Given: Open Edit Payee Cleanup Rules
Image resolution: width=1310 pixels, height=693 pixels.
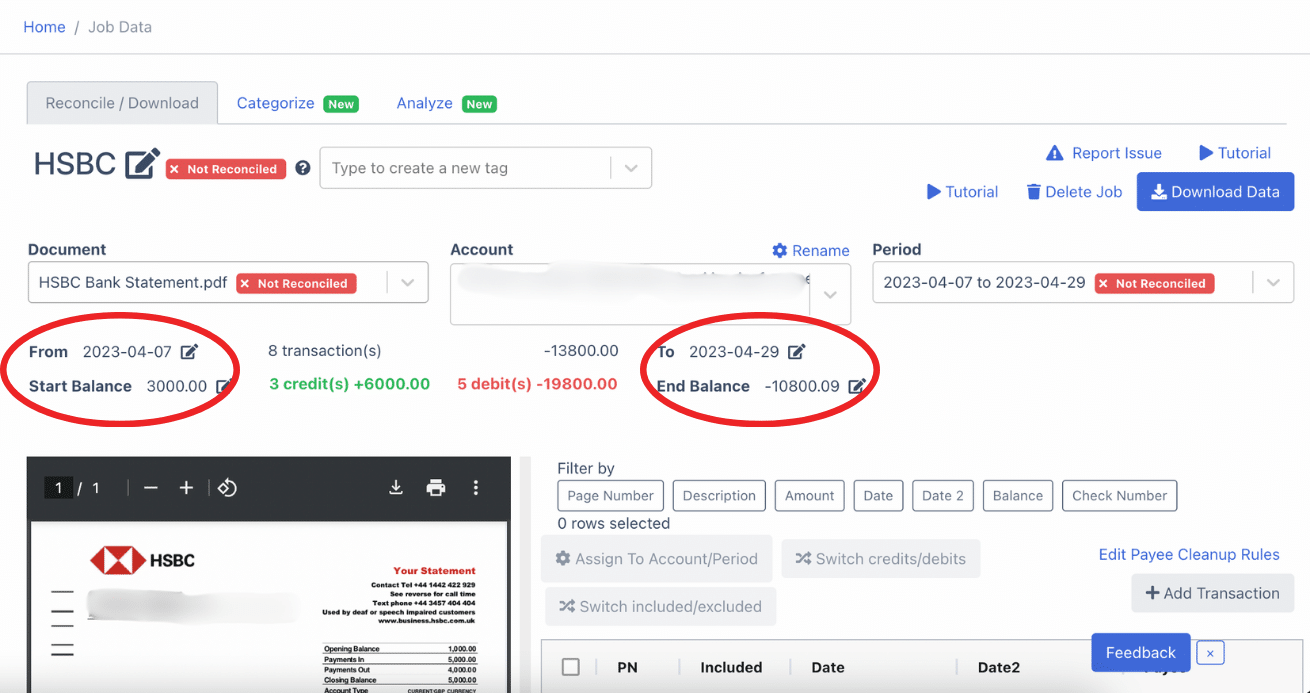Looking at the screenshot, I should pyautogui.click(x=1189, y=554).
